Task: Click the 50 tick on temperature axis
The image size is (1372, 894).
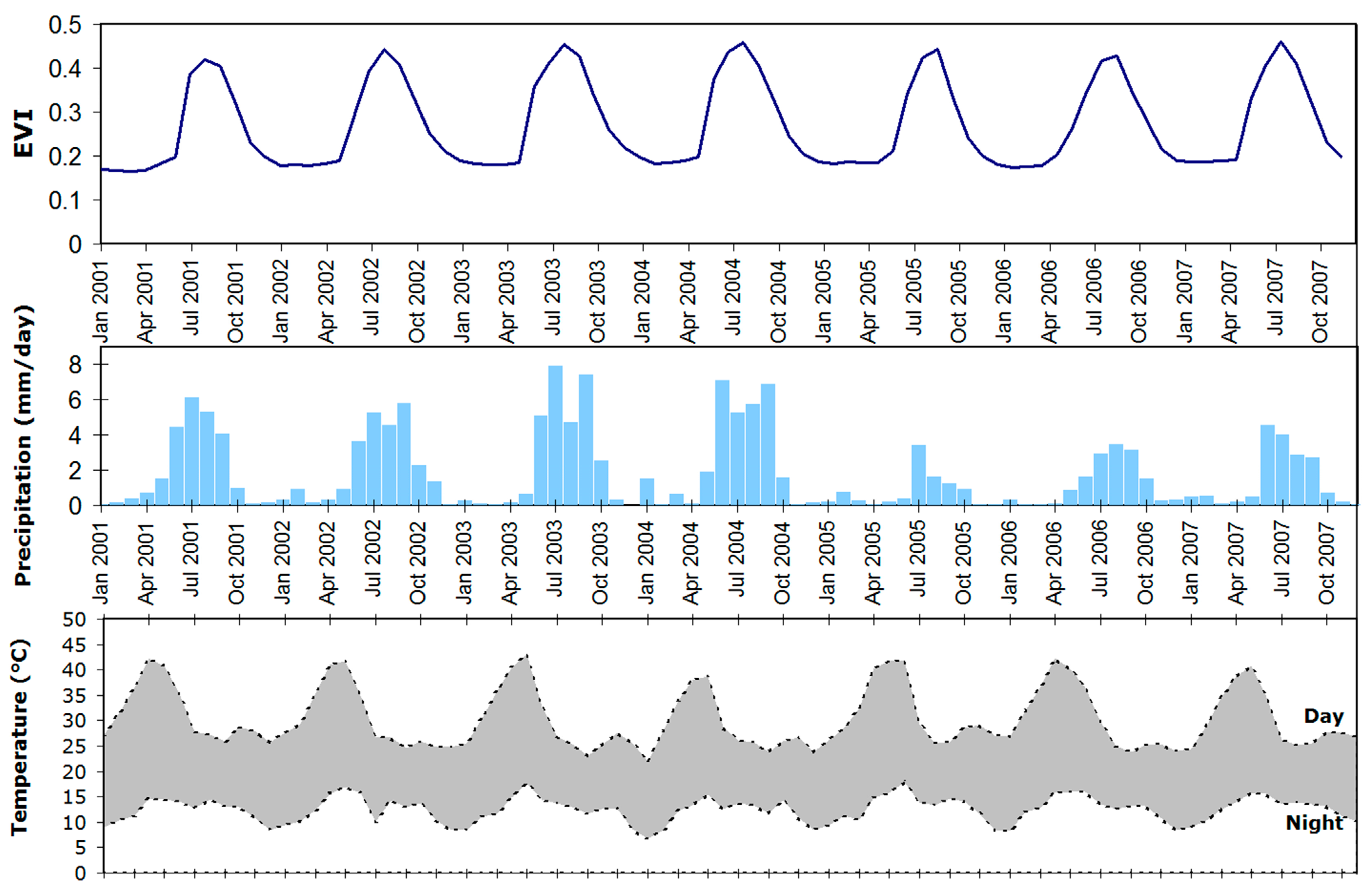Action: 74,620
